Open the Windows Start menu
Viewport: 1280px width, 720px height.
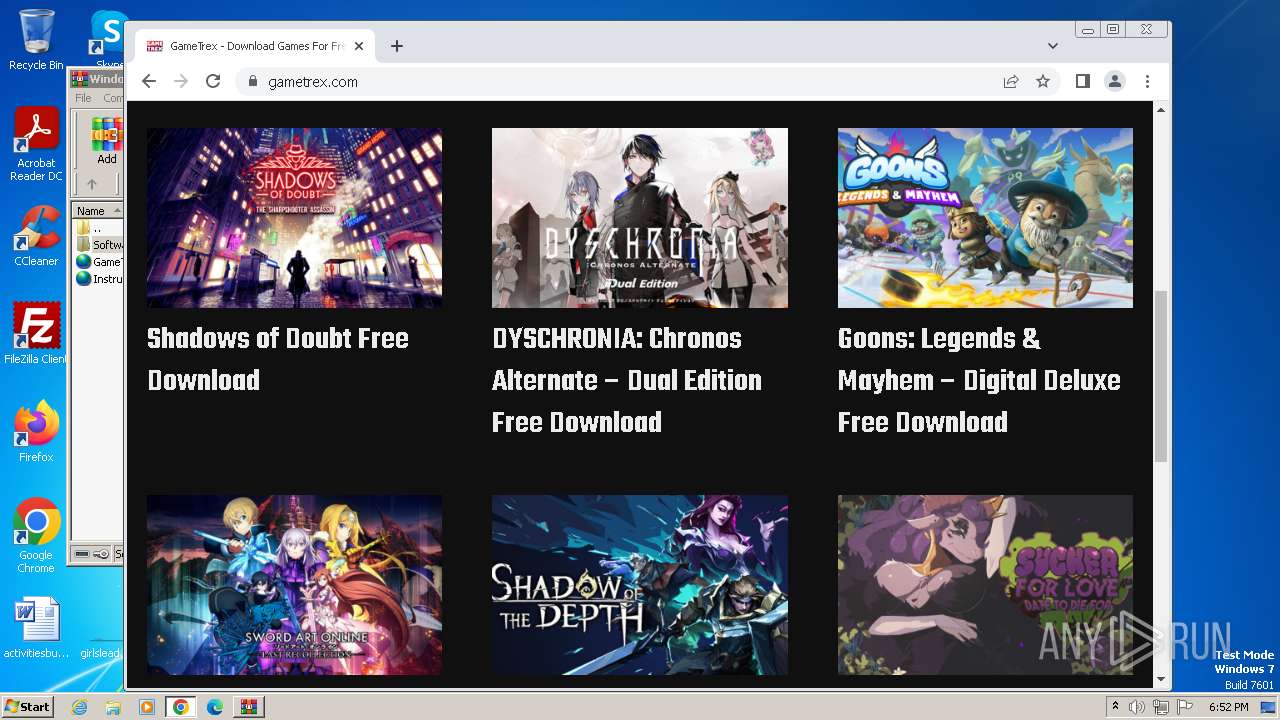tap(28, 707)
